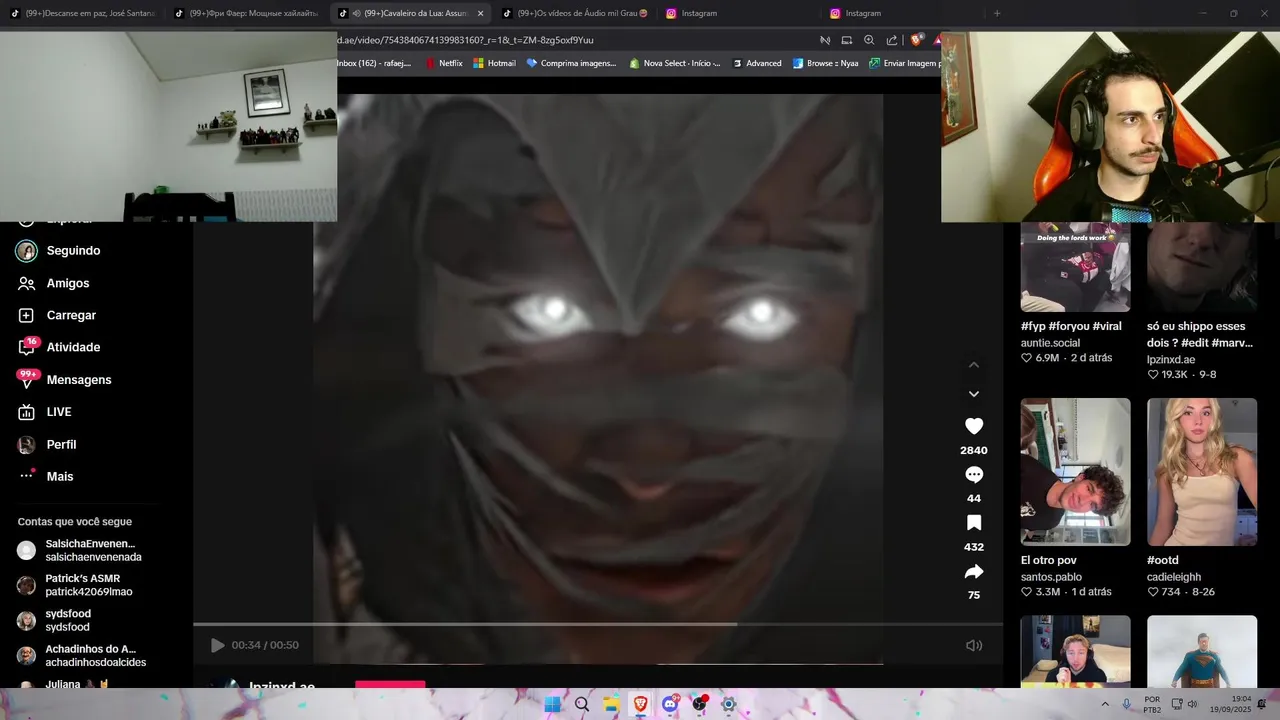Image resolution: width=1280 pixels, height=720 pixels.
Task: Switch to 'Os vídeos de Áudio mil Grau' tab
Action: coord(574,13)
